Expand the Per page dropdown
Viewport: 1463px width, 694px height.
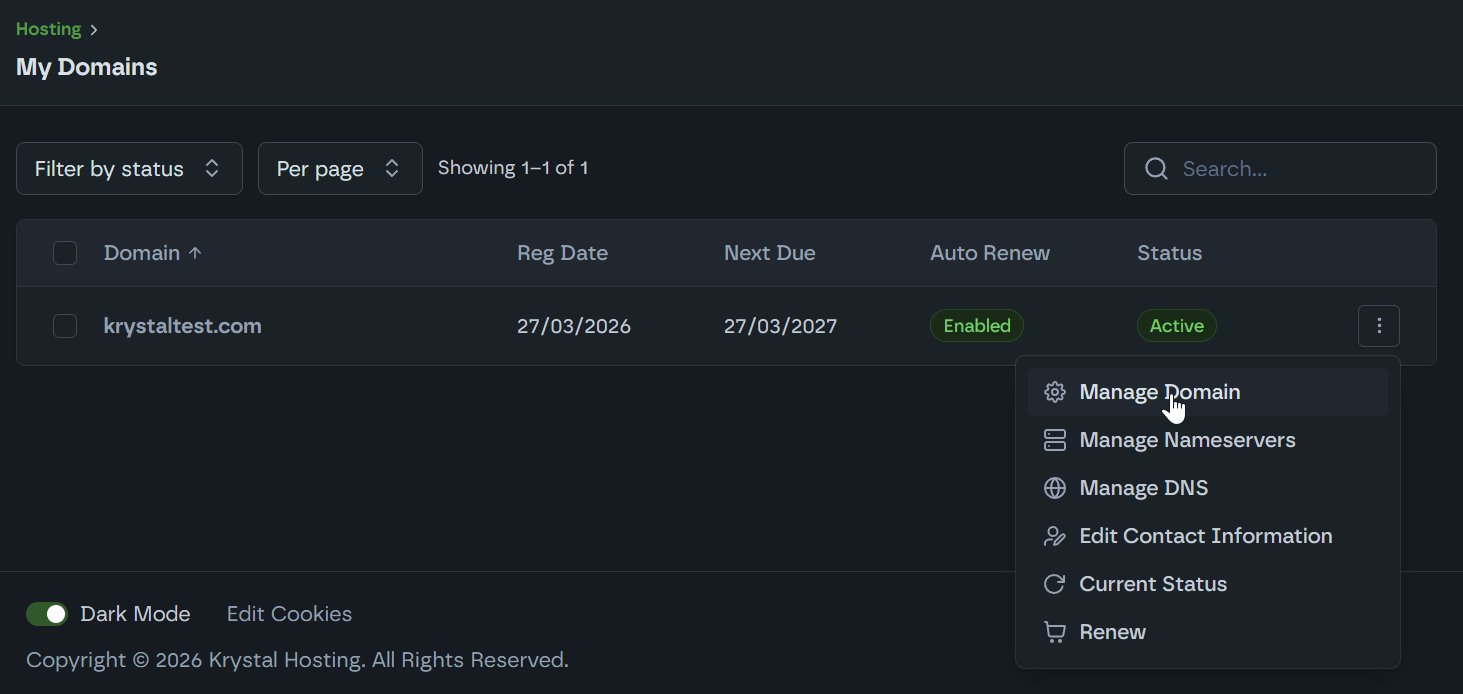pyautogui.click(x=340, y=169)
